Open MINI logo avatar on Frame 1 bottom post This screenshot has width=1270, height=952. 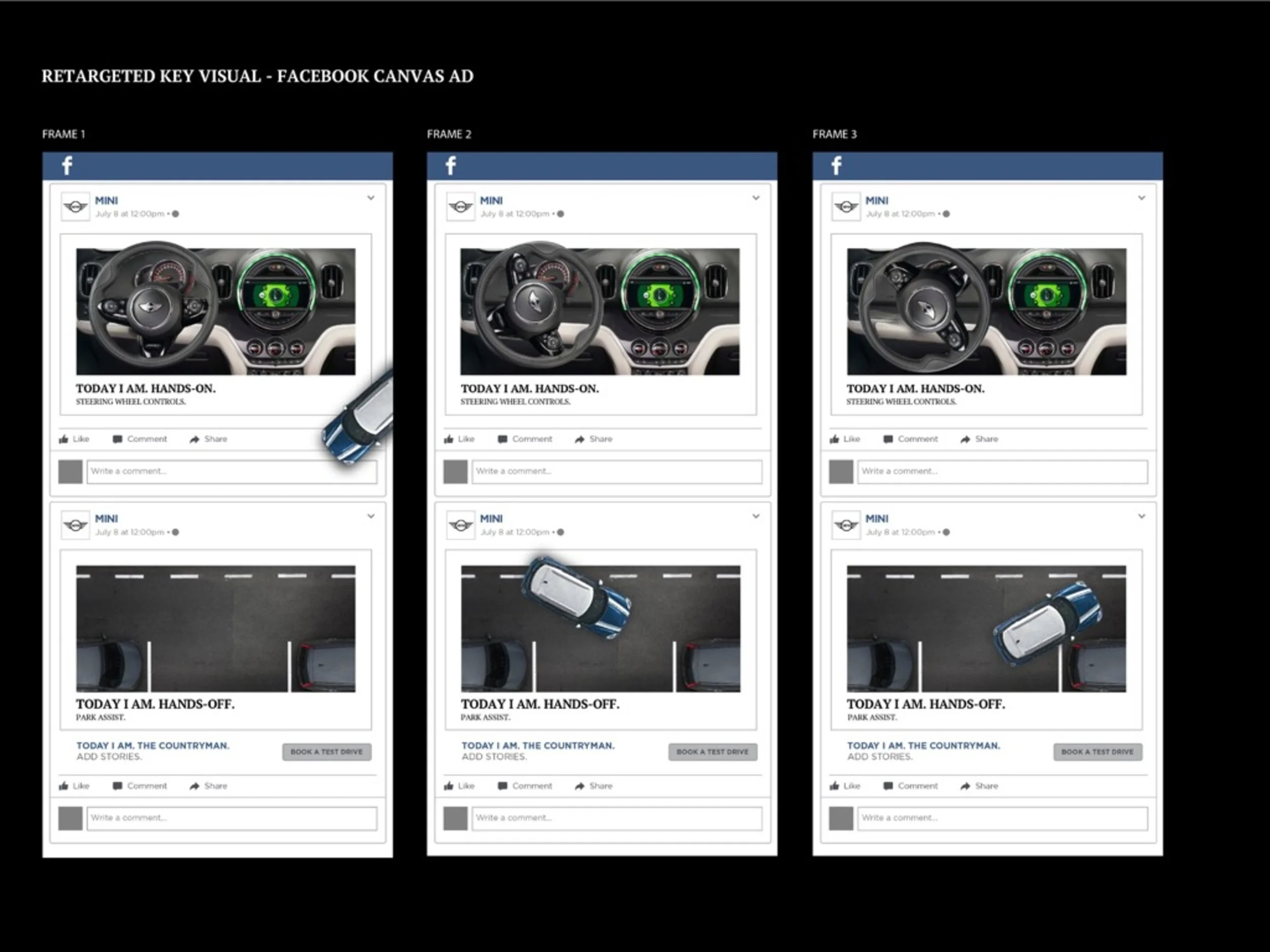(75, 525)
